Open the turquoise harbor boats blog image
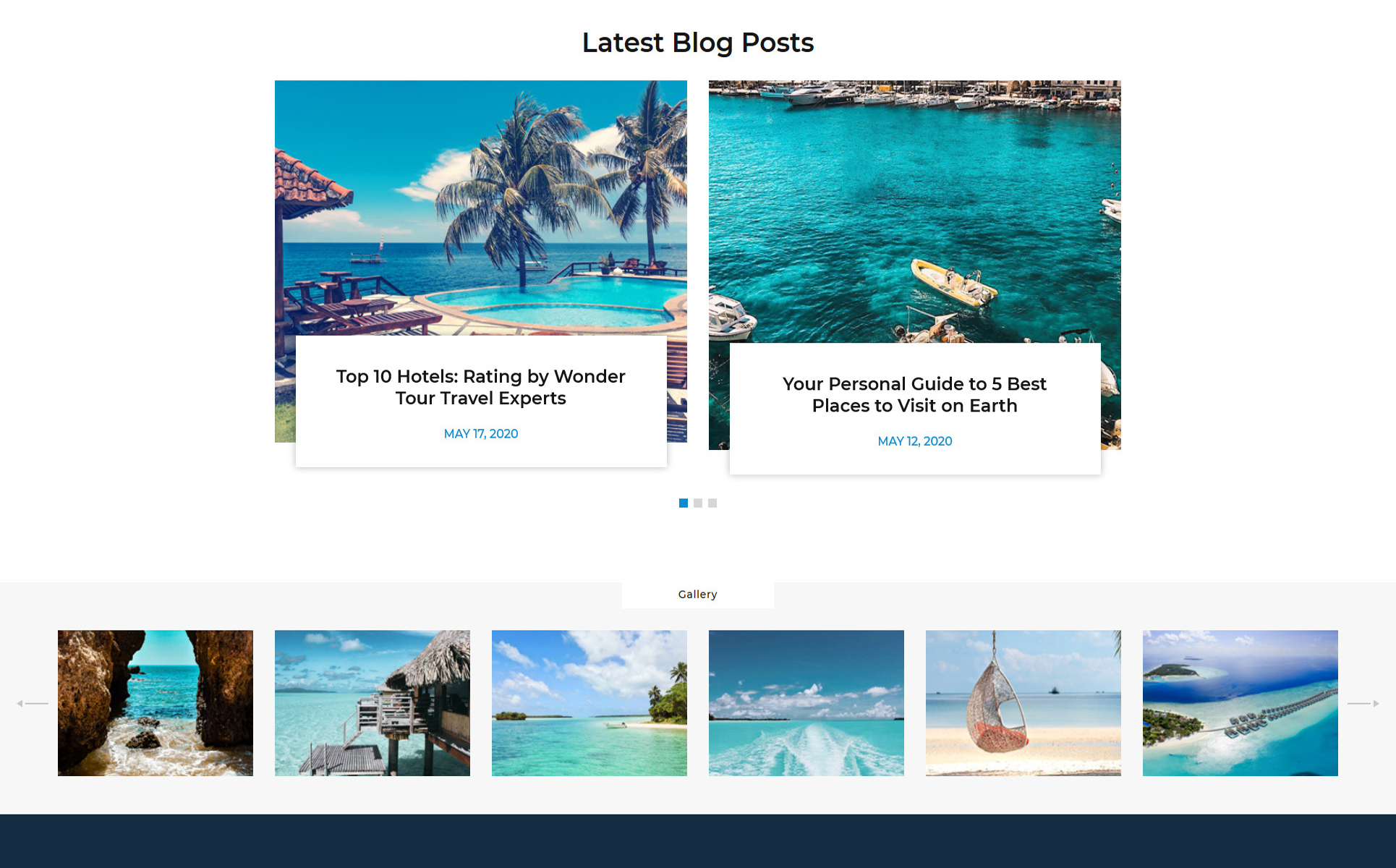This screenshot has height=868, width=1396. coord(915,211)
